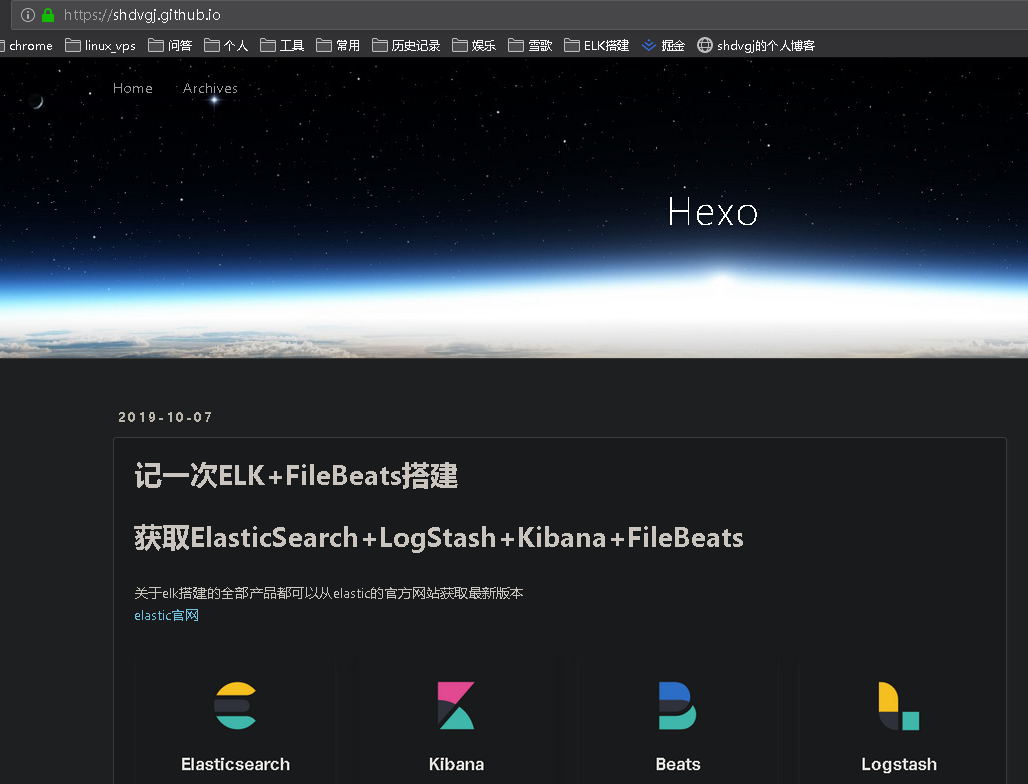
Task: Click the Hexo site title
Action: (712, 211)
